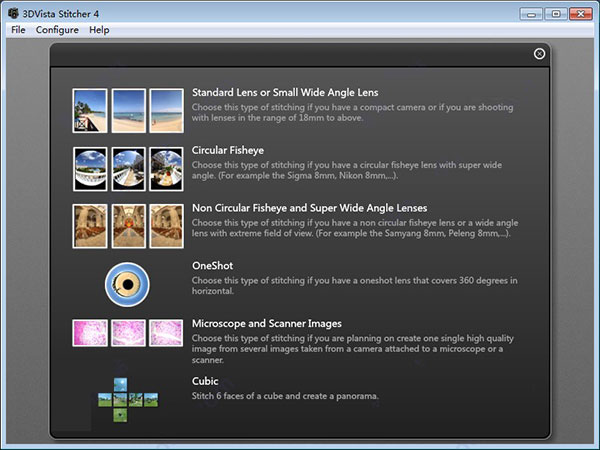Click the Cubic cross-shaped cube faces icon
The image size is (600, 450).
[128, 400]
